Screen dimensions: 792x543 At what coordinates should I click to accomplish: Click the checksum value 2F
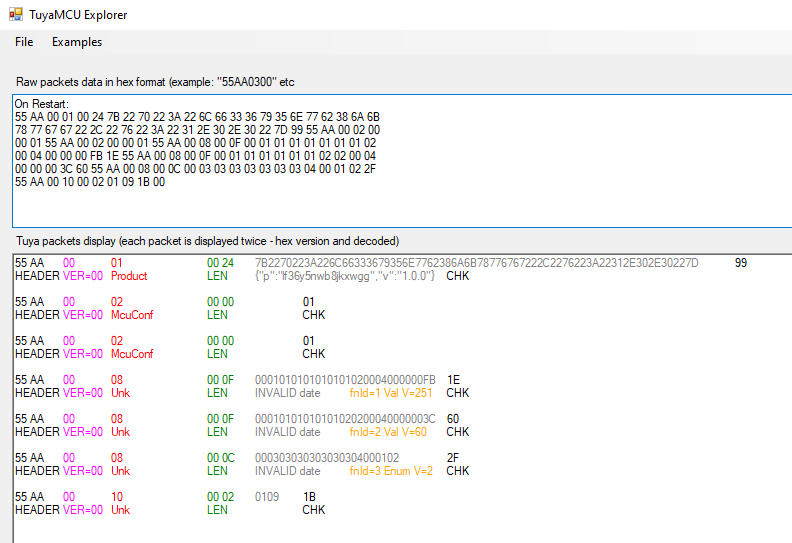tap(453, 458)
